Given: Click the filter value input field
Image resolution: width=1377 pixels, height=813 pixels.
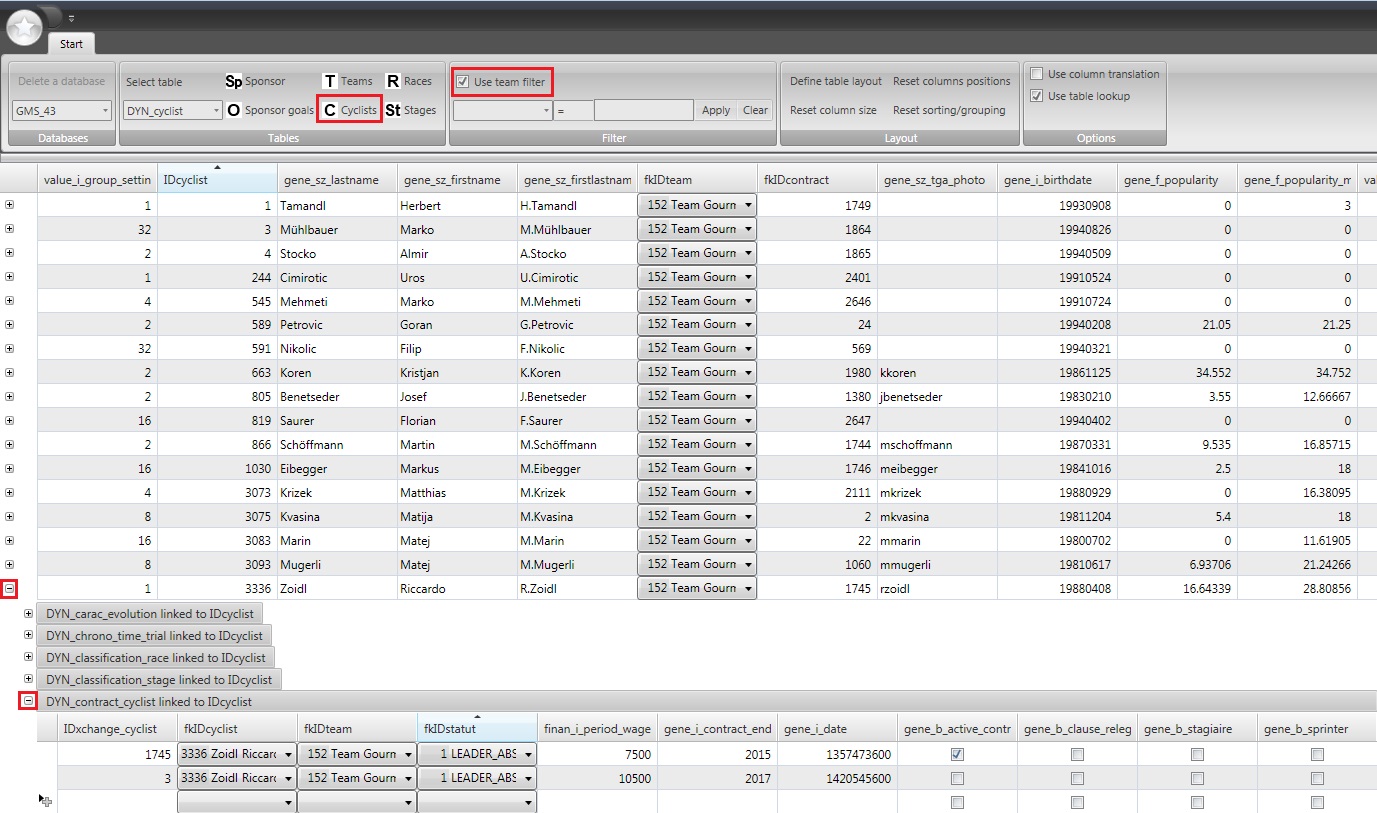Looking at the screenshot, I should (x=643, y=111).
